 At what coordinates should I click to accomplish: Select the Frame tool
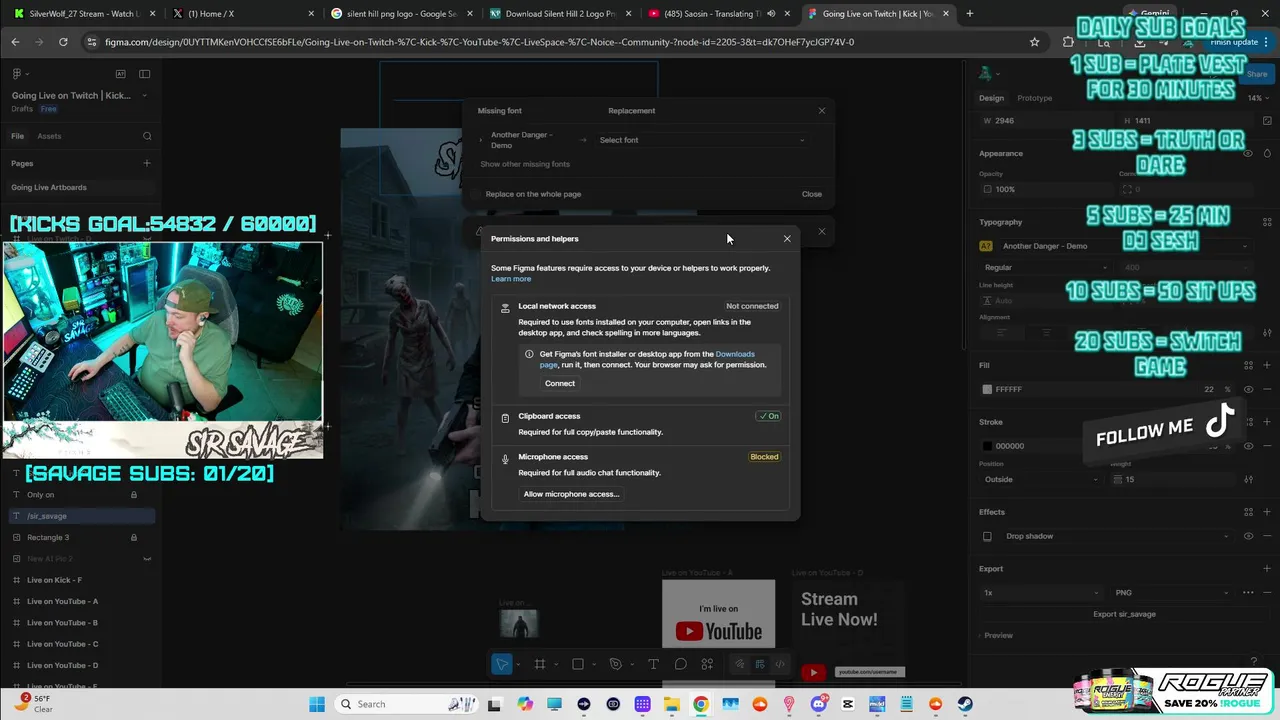pos(540,664)
